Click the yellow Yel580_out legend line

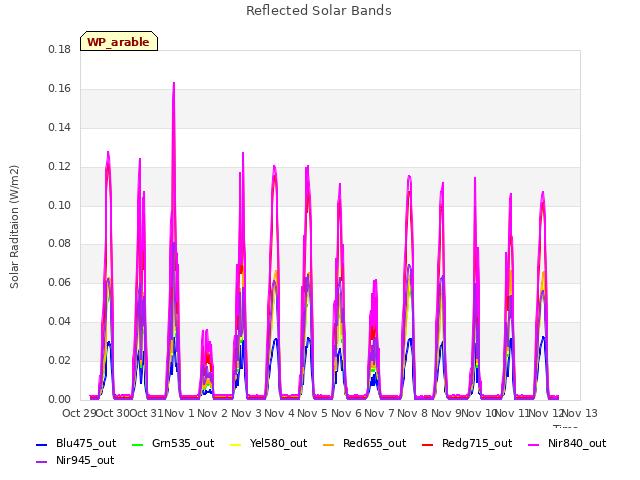pos(236,444)
